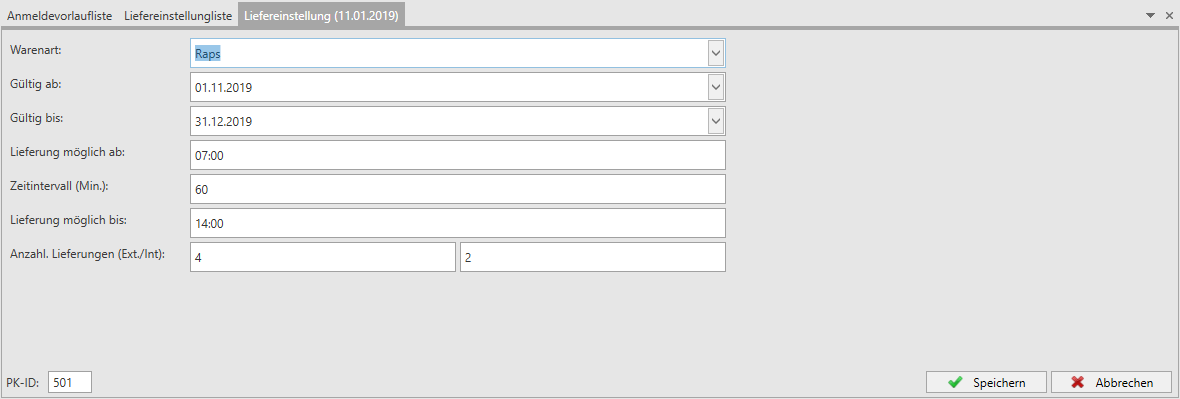1180x399 pixels.
Task: Click the Warenart field showing Raps
Action: pyautogui.click(x=449, y=53)
